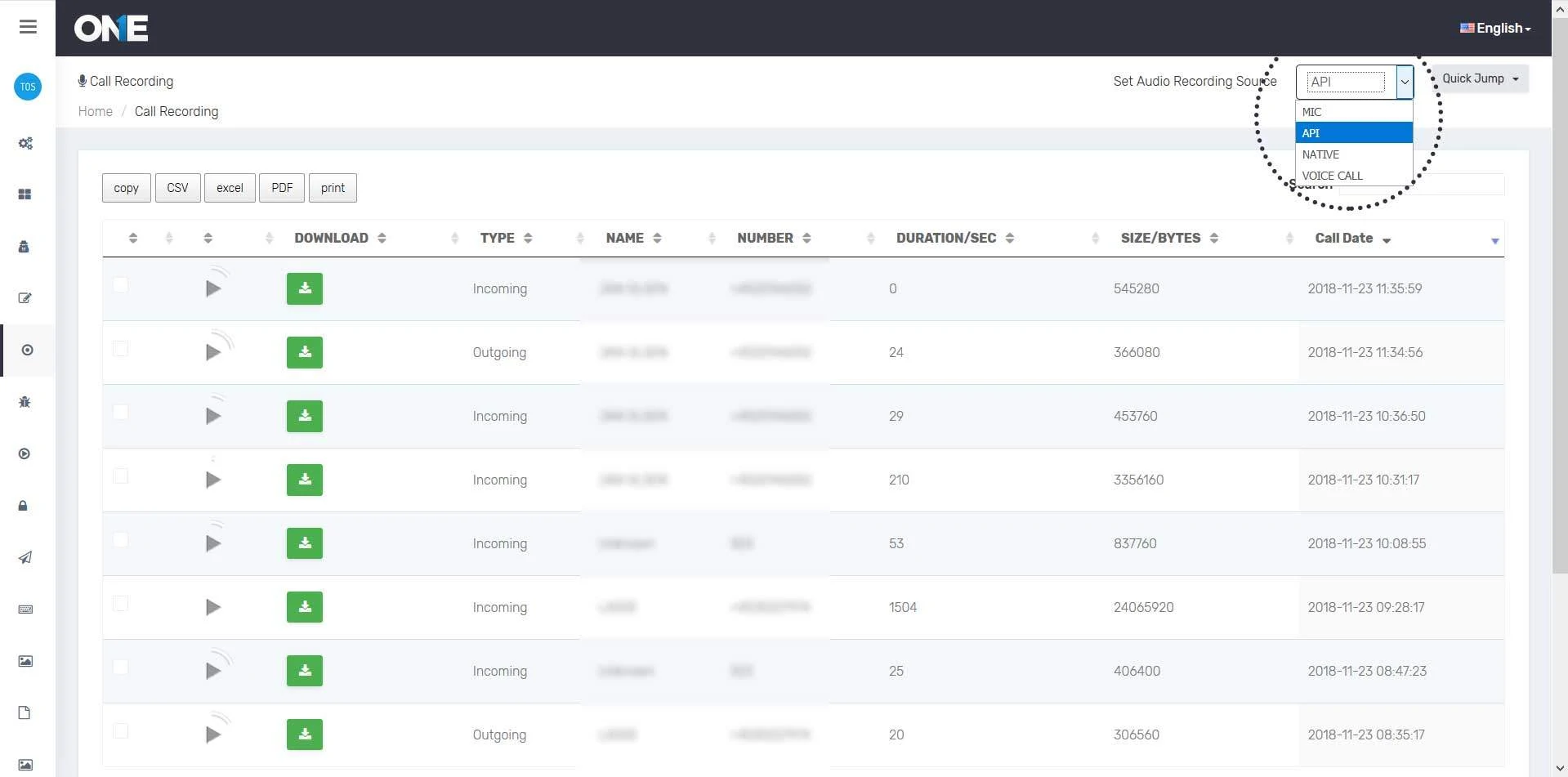Open the bug icon in sidebar

coord(25,402)
